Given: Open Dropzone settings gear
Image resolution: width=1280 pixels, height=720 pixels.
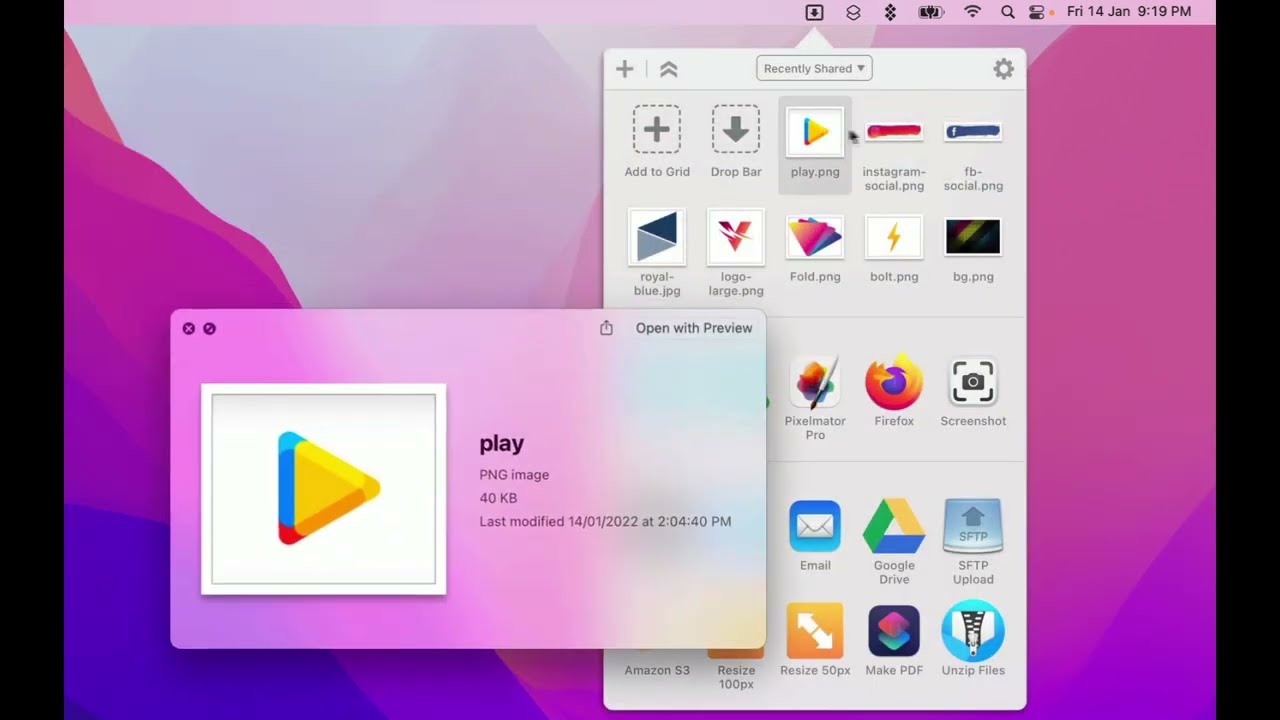Looking at the screenshot, I should pos(1003,68).
